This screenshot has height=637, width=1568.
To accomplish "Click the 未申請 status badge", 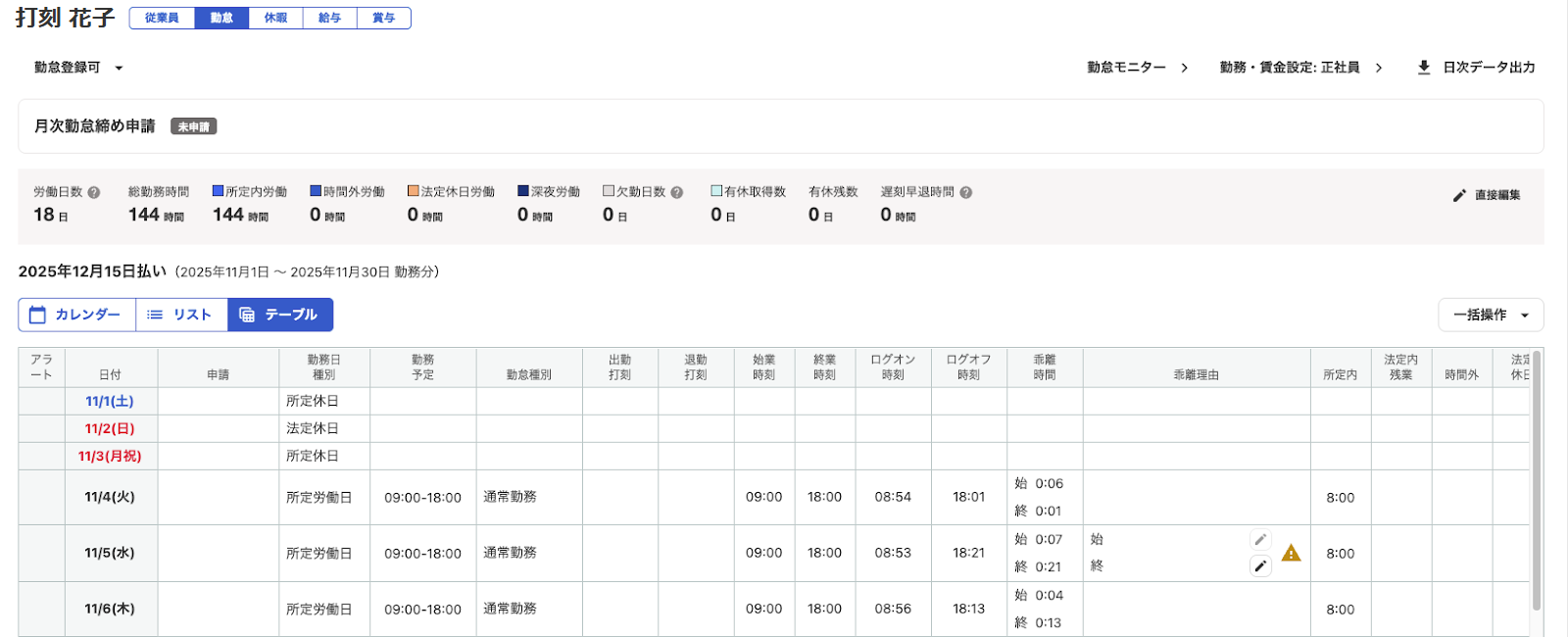I will coord(194,126).
